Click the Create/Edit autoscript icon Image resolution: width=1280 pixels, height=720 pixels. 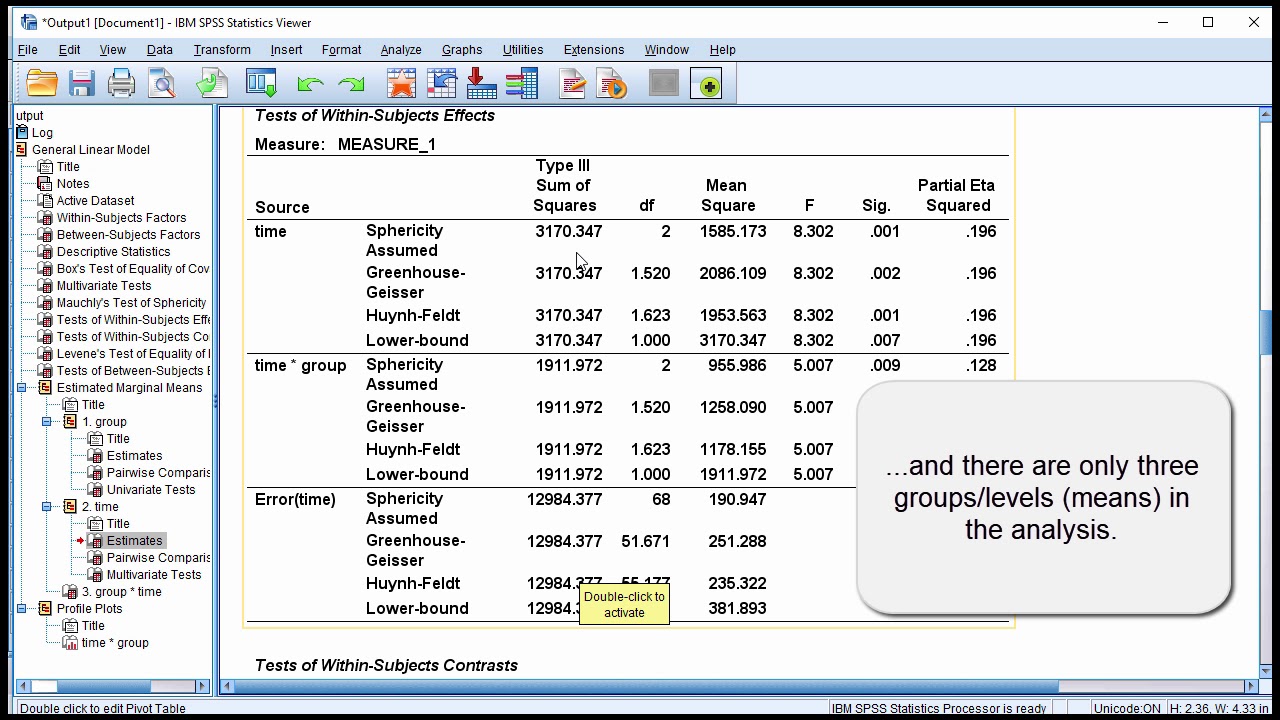[572, 84]
